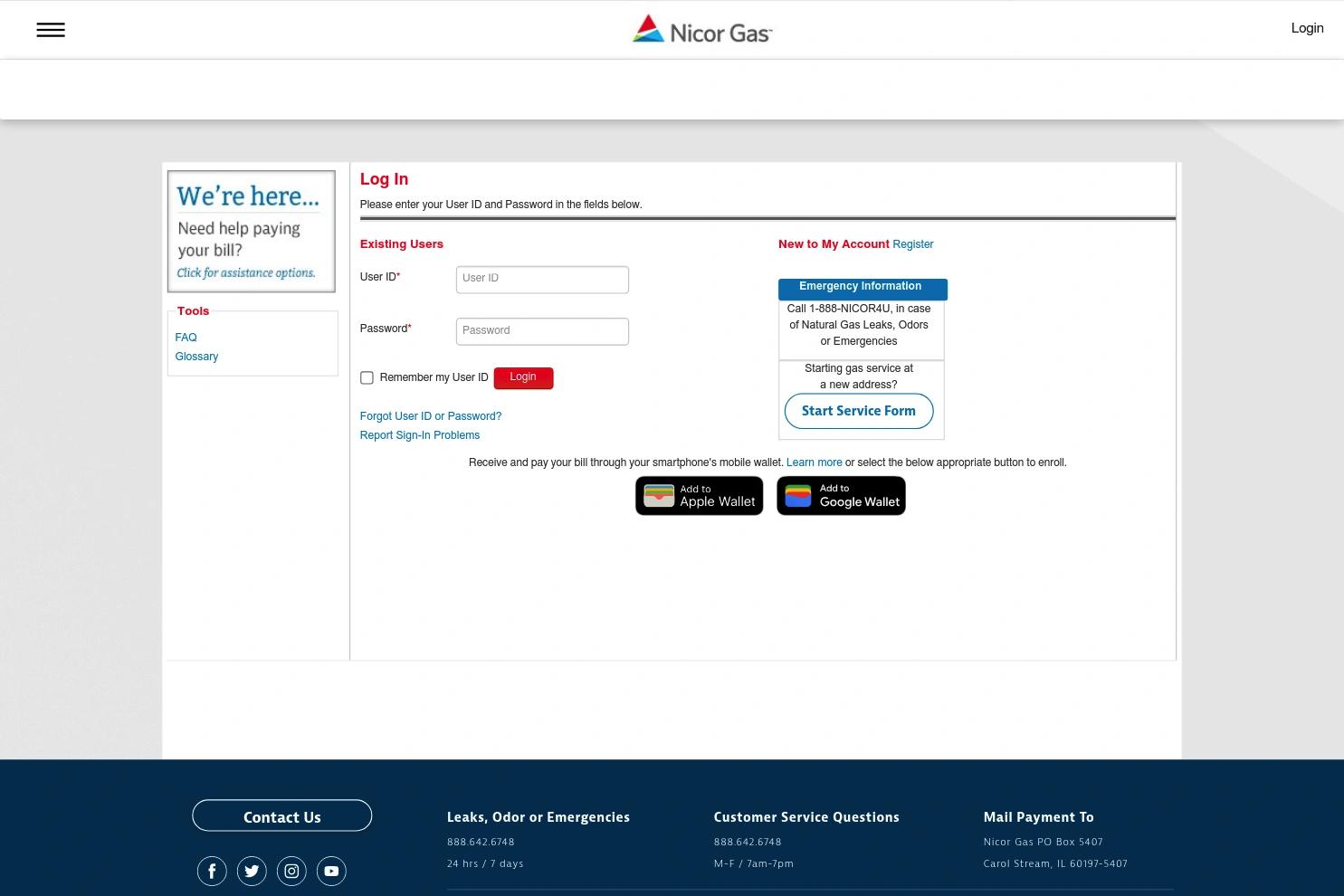This screenshot has height=896, width=1344.
Task: Click the bill assistance options banner
Action: click(251, 232)
